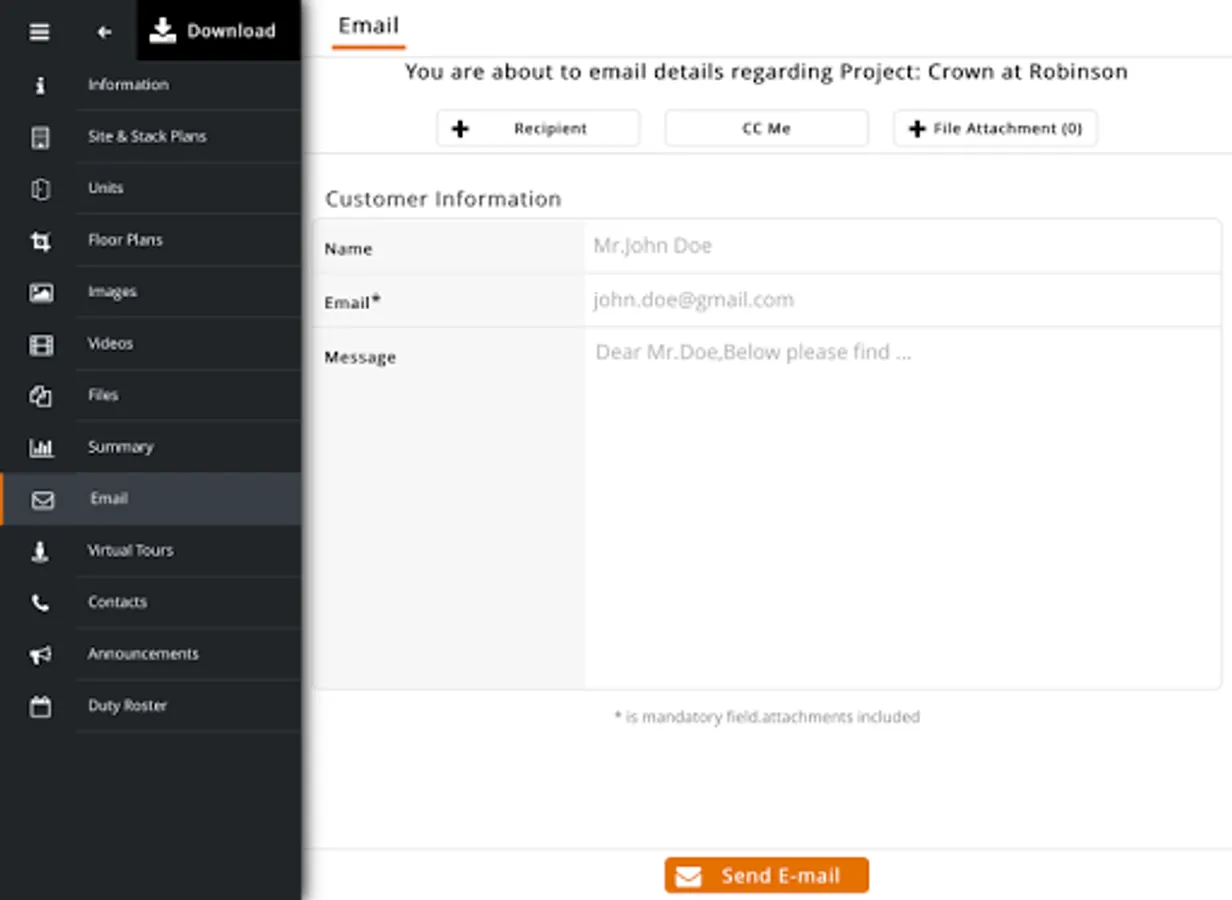Open the Files sidebar item
The width and height of the screenshot is (1232, 900).
point(150,395)
